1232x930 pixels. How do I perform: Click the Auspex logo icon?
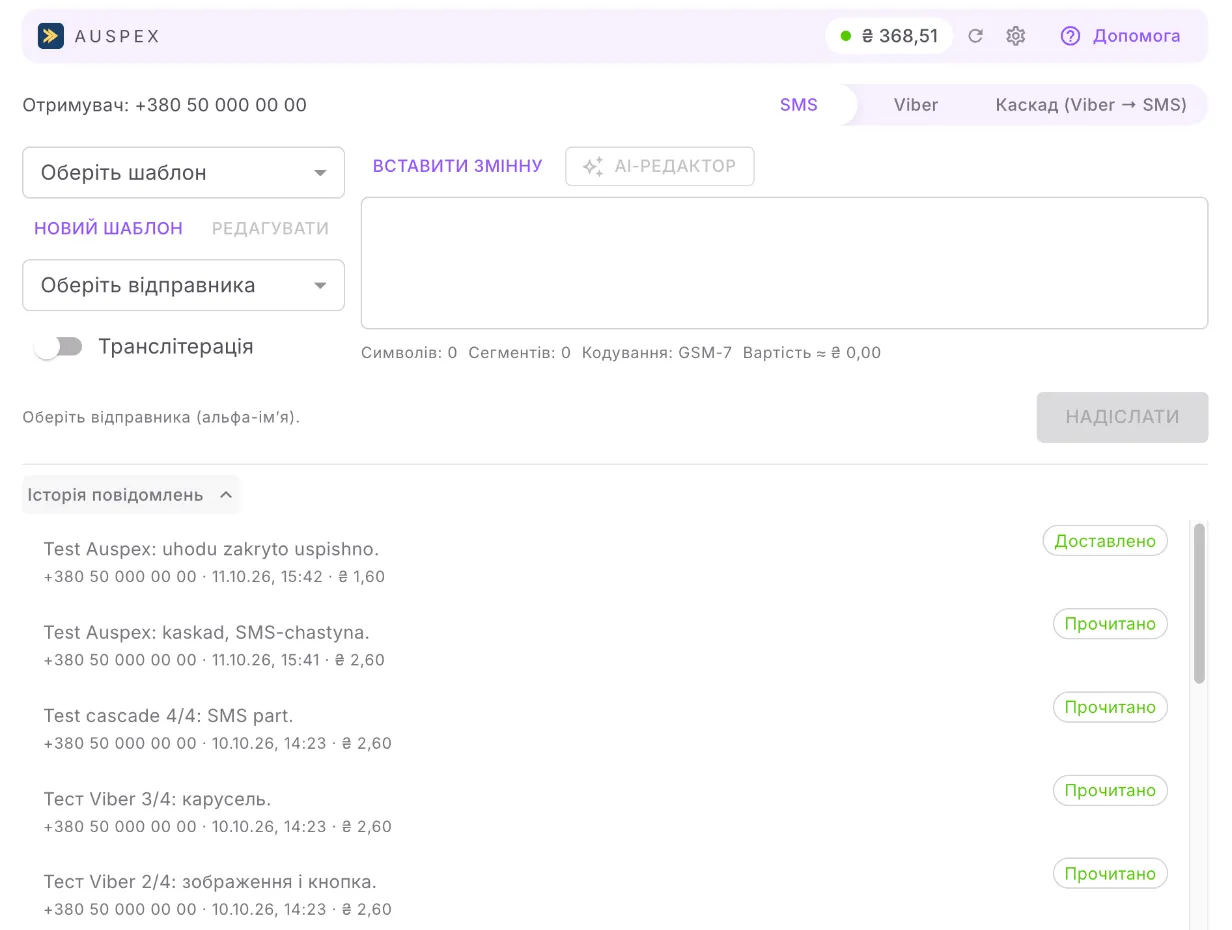[51, 36]
